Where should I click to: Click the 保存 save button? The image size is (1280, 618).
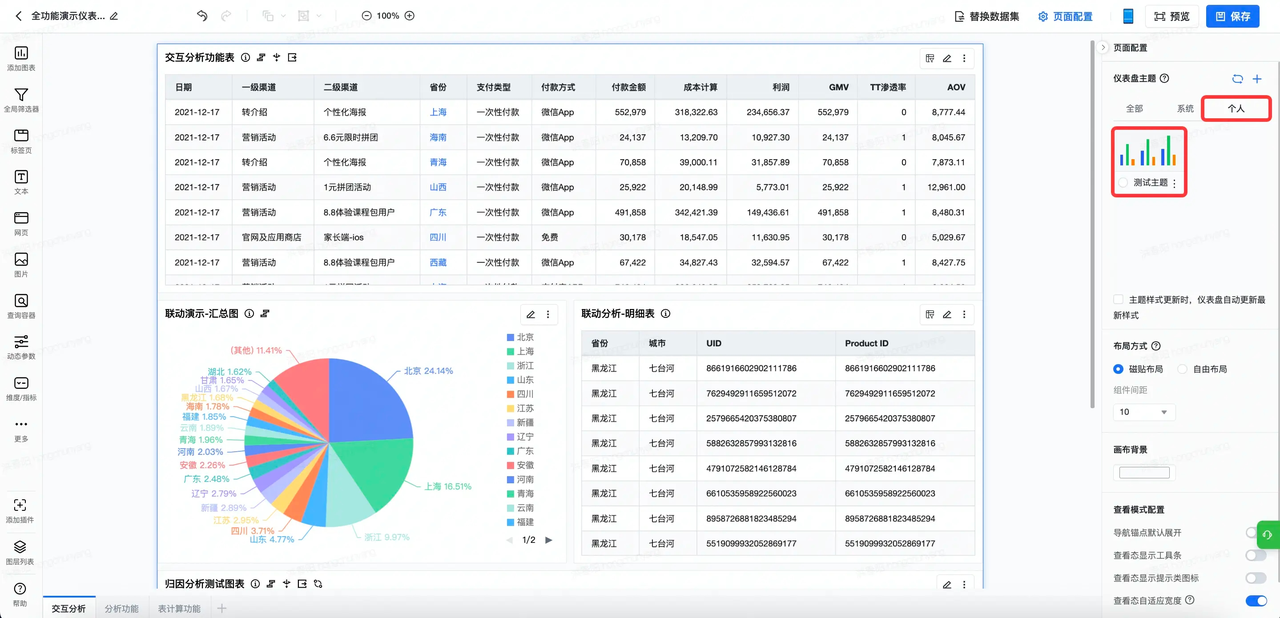click(x=1232, y=16)
